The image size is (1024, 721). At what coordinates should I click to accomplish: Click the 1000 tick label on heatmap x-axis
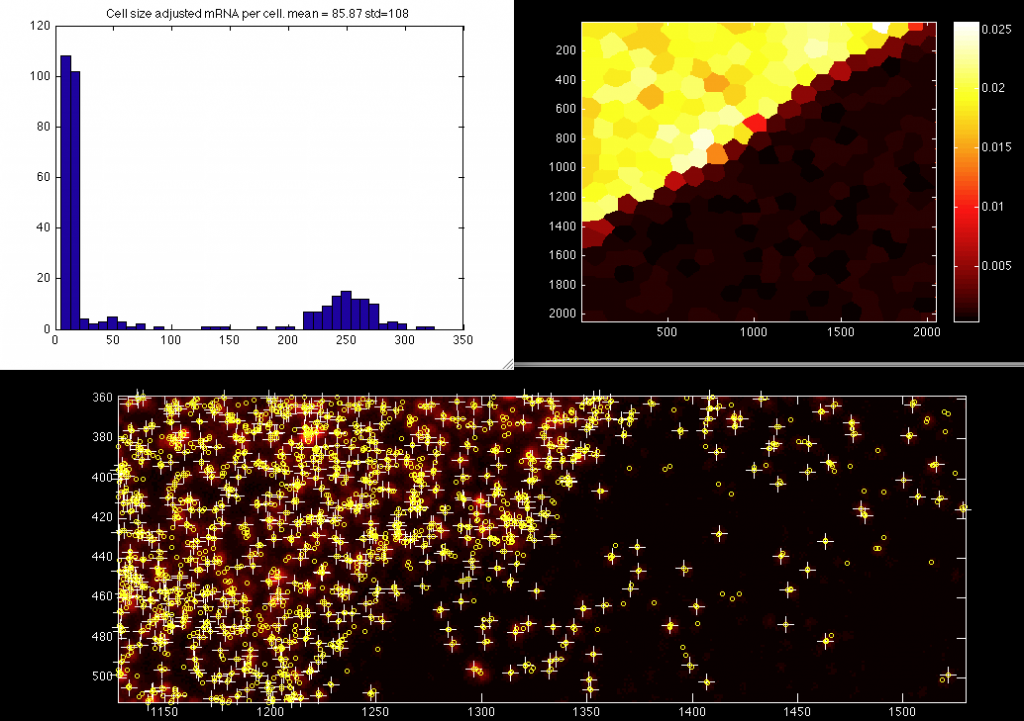pyautogui.click(x=753, y=332)
